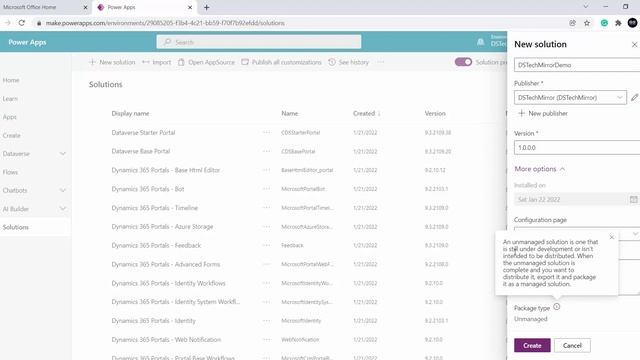Open Apps in left navigation
The height and width of the screenshot is (360, 640).
(x=9, y=117)
